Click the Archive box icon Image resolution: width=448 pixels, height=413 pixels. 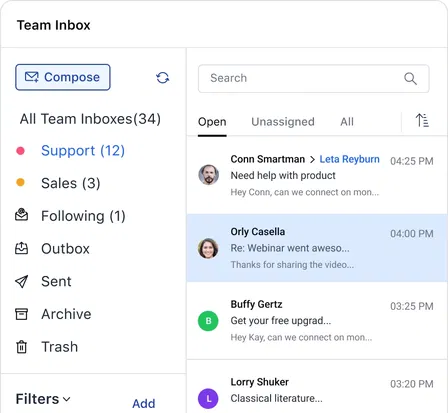[22, 314]
